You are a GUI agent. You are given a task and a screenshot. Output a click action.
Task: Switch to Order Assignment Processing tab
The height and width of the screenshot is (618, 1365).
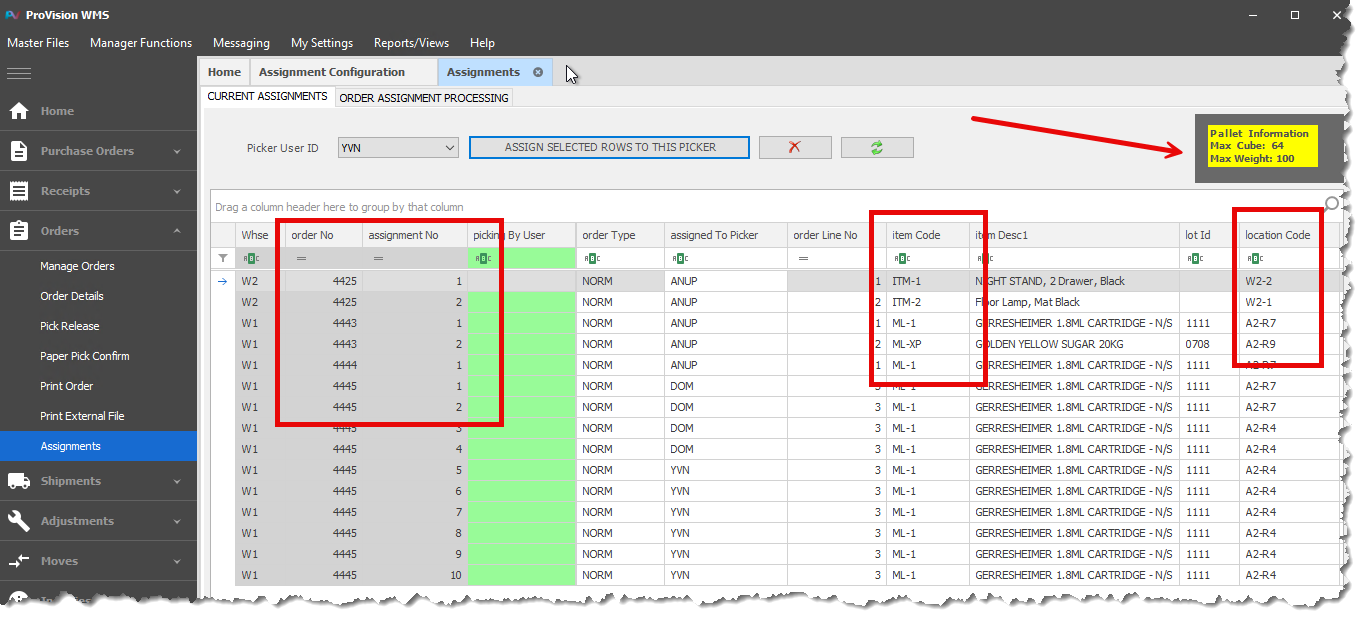coord(424,98)
